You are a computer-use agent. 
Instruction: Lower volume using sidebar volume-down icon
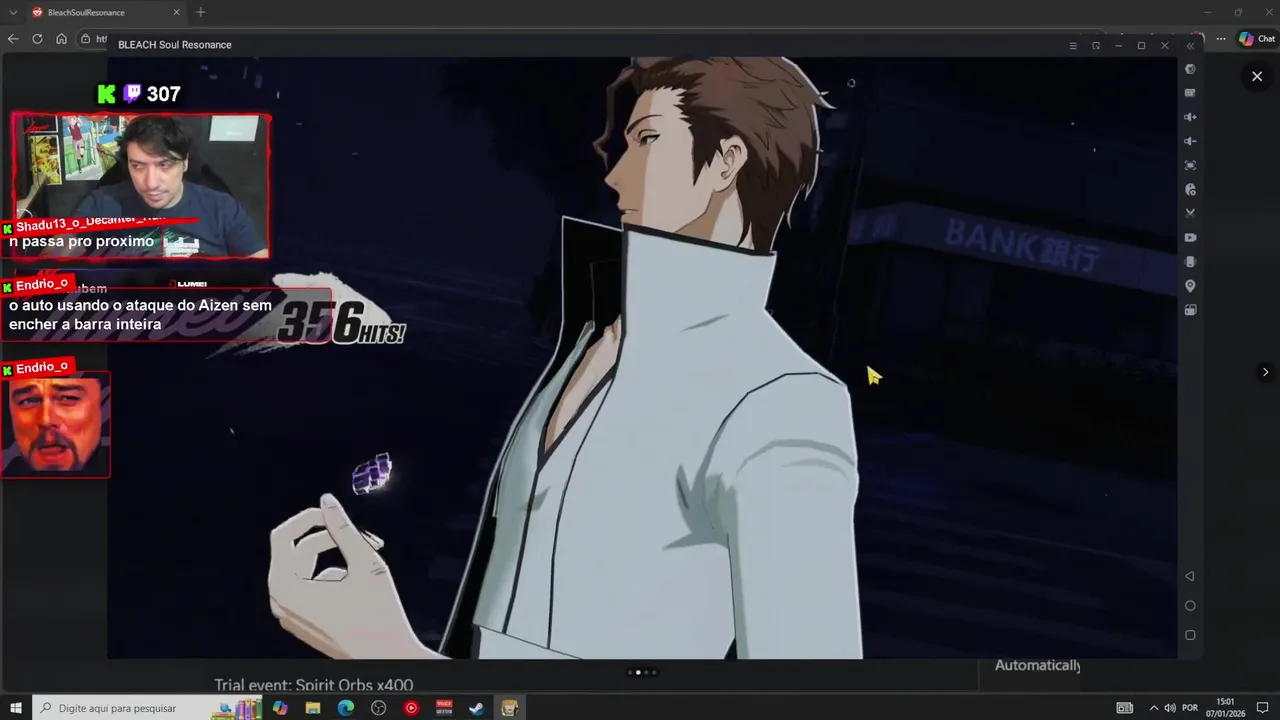1190,141
